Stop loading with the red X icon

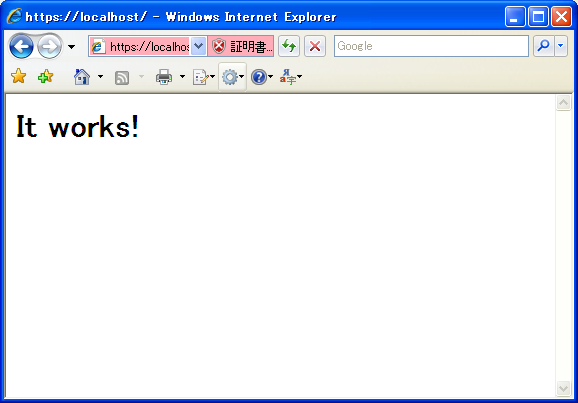315,46
